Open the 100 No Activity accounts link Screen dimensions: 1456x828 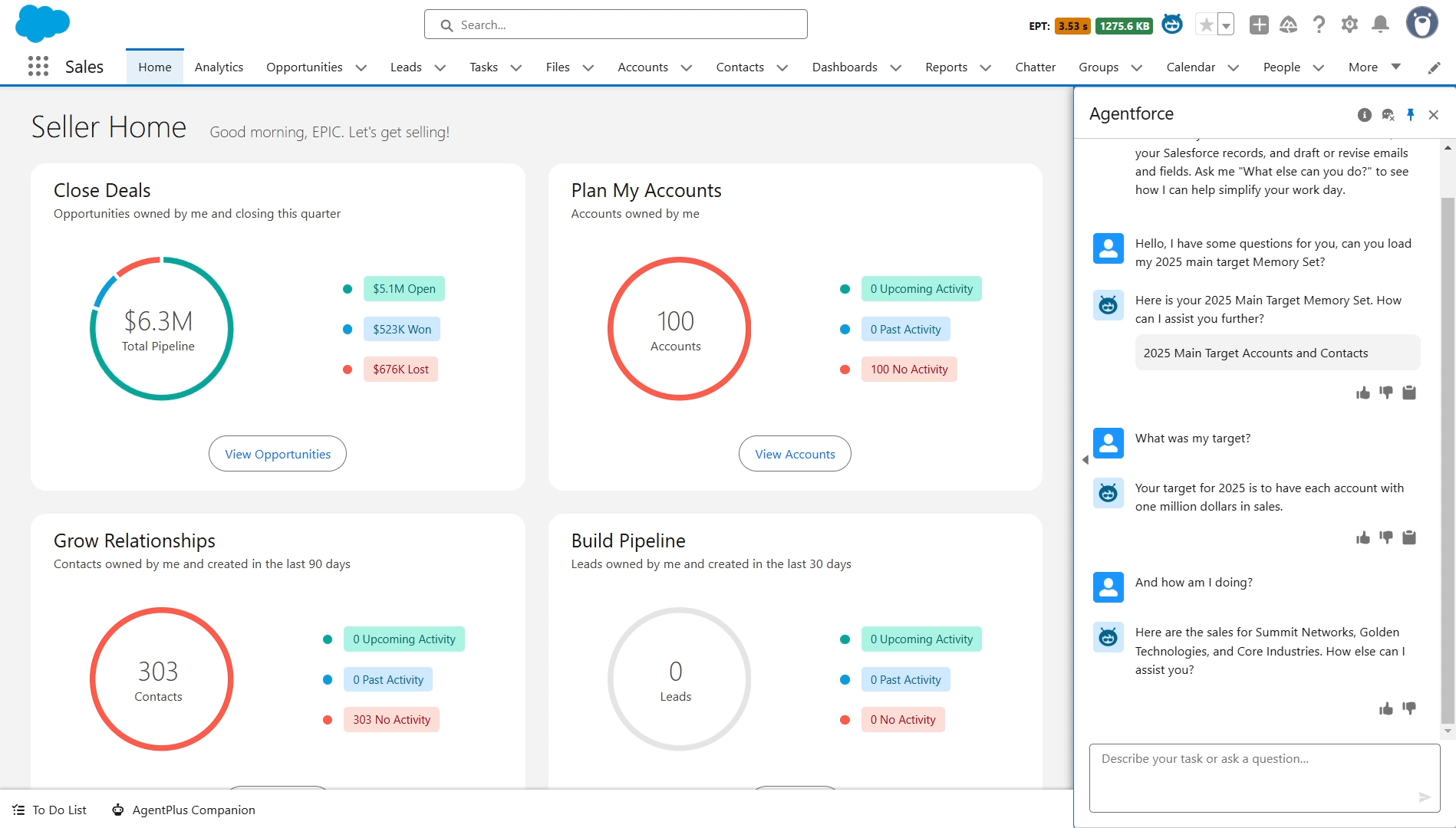909,370
